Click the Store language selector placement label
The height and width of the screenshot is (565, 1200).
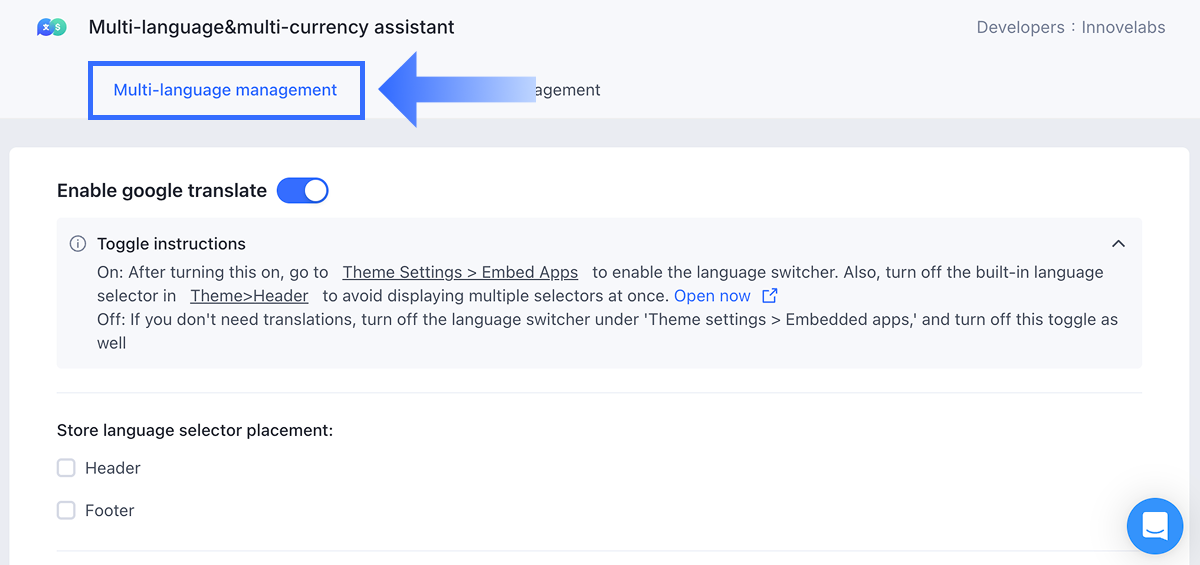pyautogui.click(x=195, y=430)
